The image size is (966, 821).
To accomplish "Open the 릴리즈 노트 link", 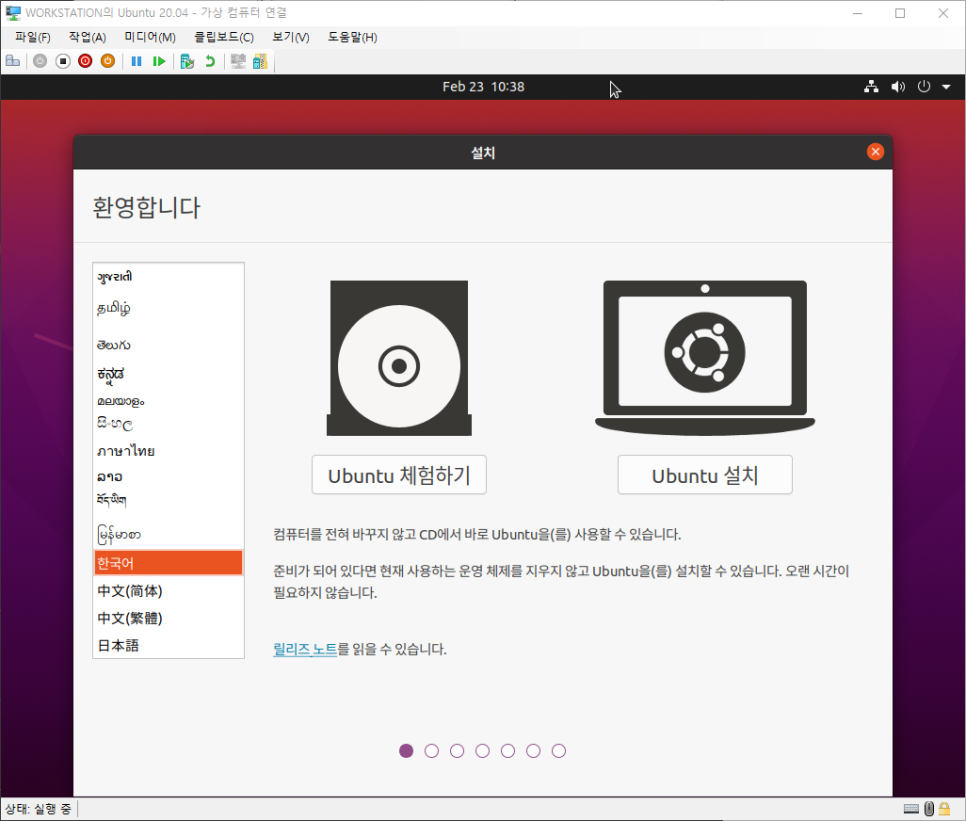I will point(305,649).
